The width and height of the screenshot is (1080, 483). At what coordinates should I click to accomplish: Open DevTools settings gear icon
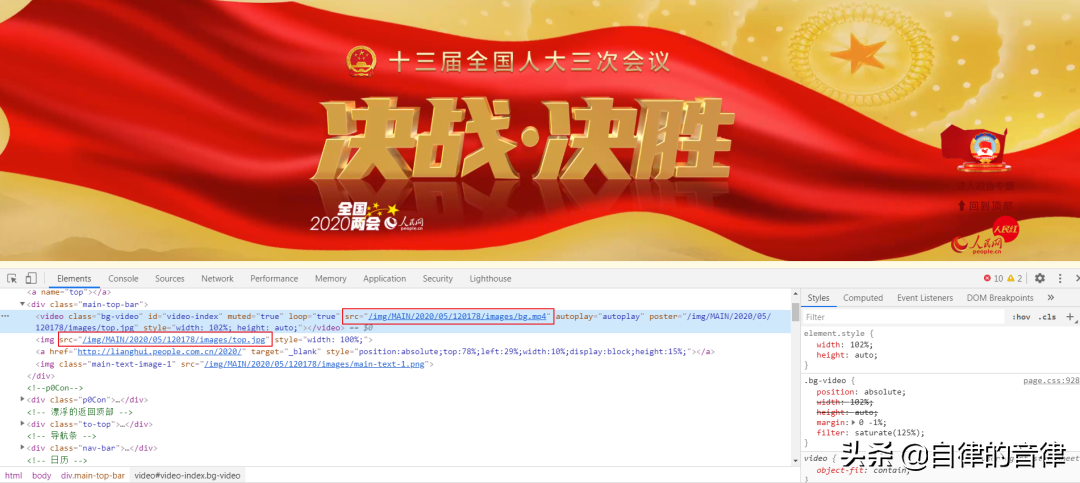click(x=1040, y=278)
